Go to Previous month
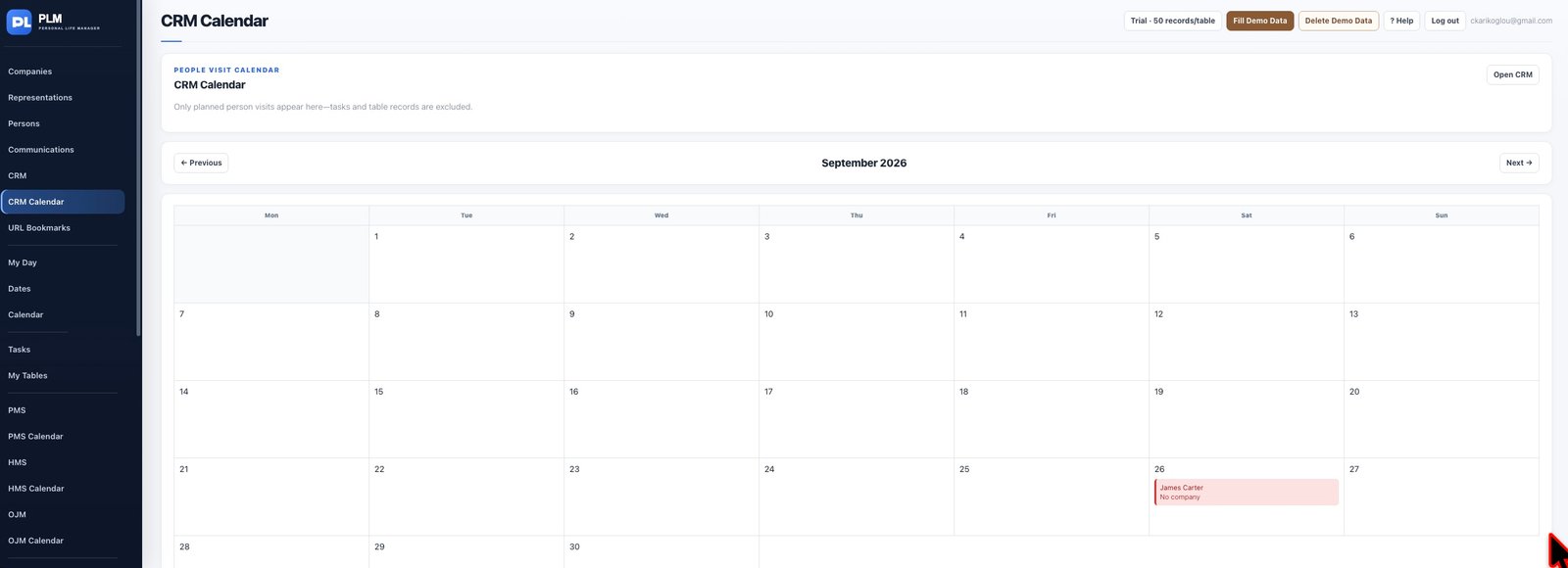 coord(201,163)
